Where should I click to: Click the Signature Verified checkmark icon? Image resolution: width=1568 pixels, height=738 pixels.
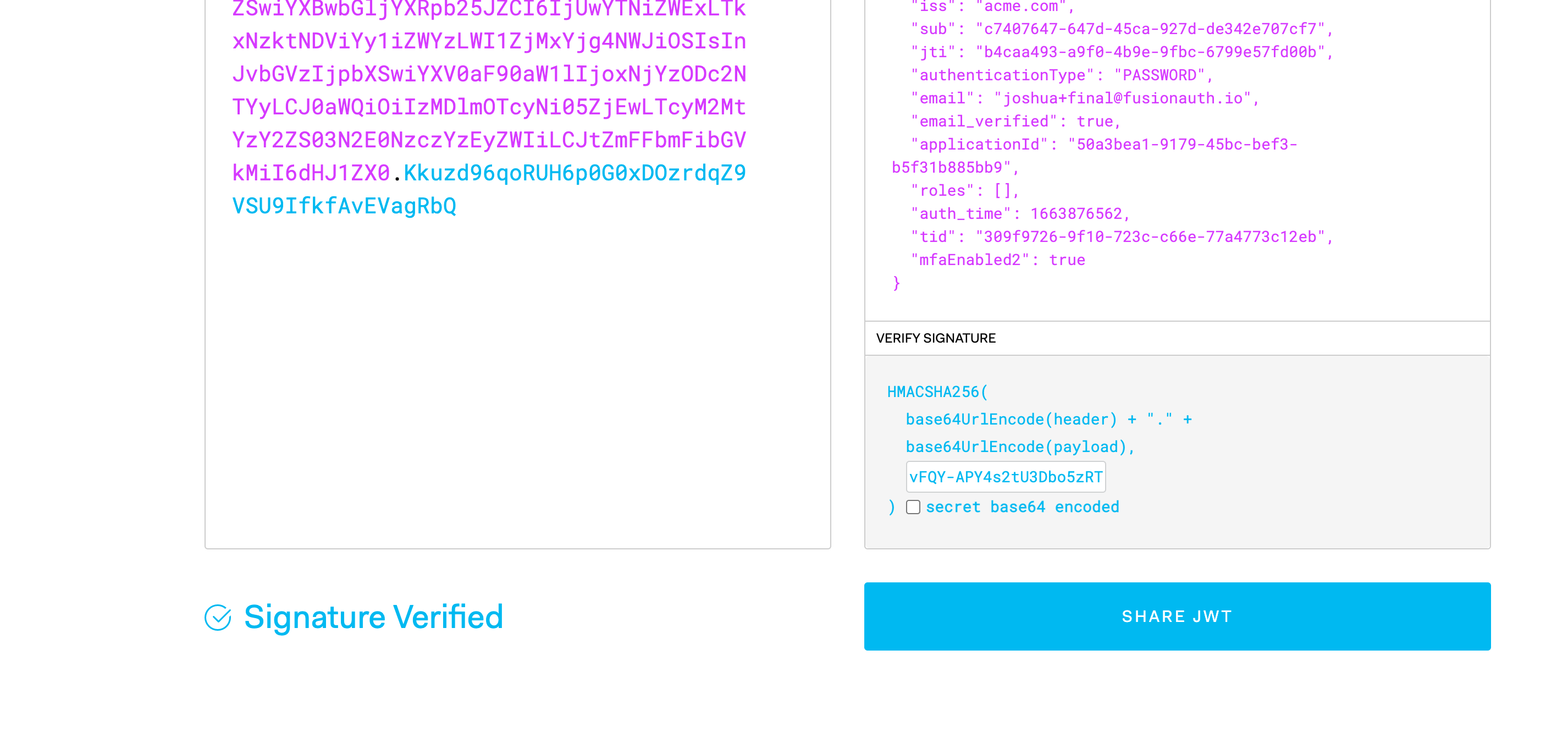point(218,618)
